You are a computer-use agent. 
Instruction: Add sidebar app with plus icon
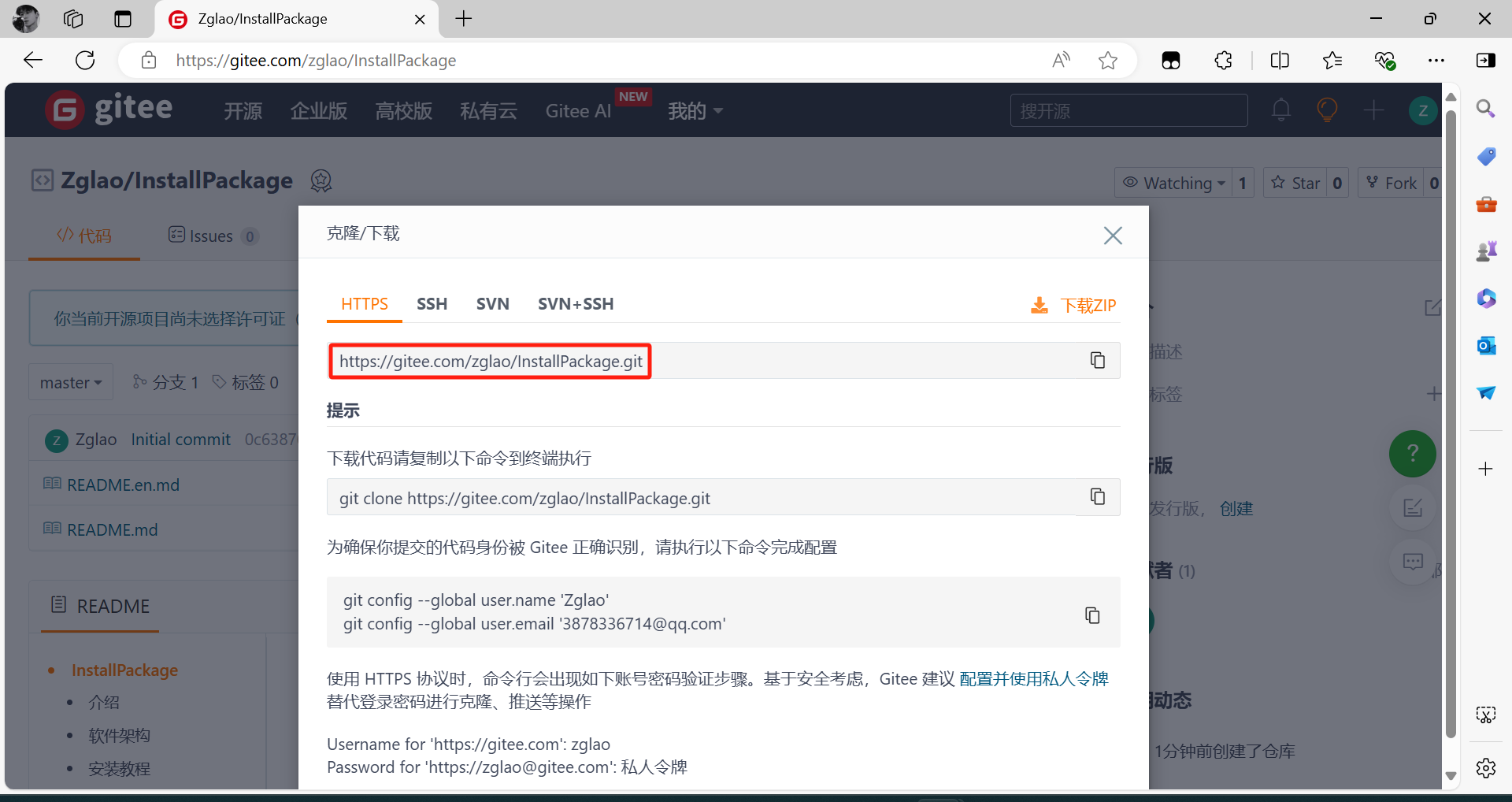1486,469
